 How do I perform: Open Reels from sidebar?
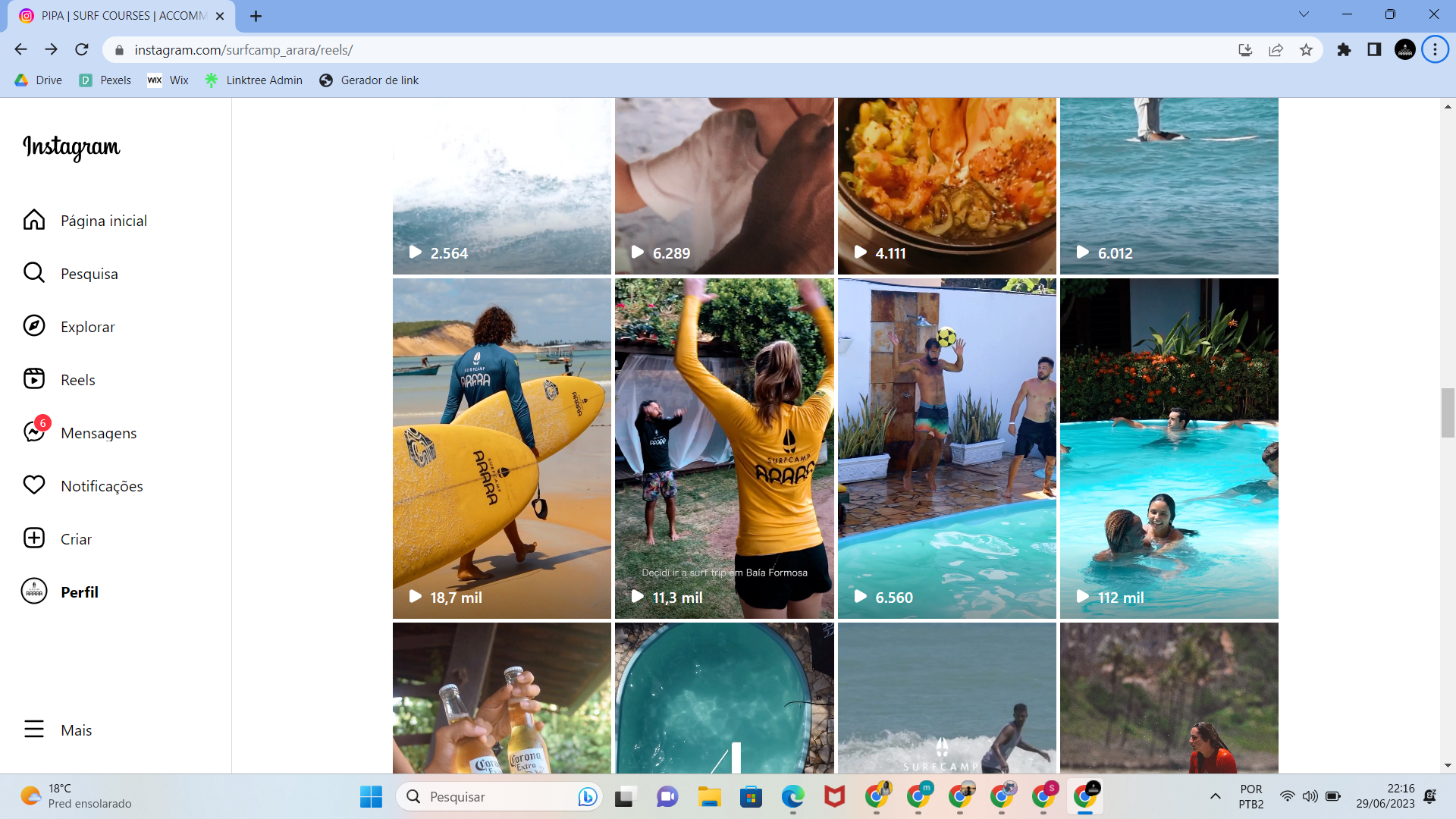tap(34, 379)
